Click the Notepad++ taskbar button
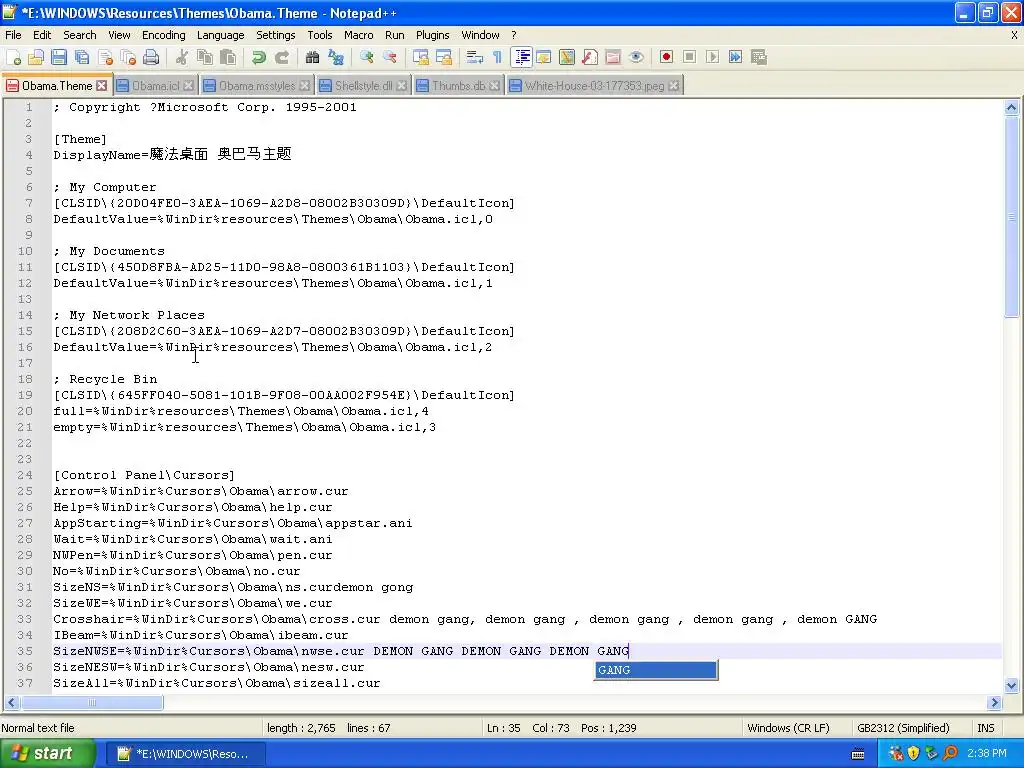1024x768 pixels. [185, 754]
